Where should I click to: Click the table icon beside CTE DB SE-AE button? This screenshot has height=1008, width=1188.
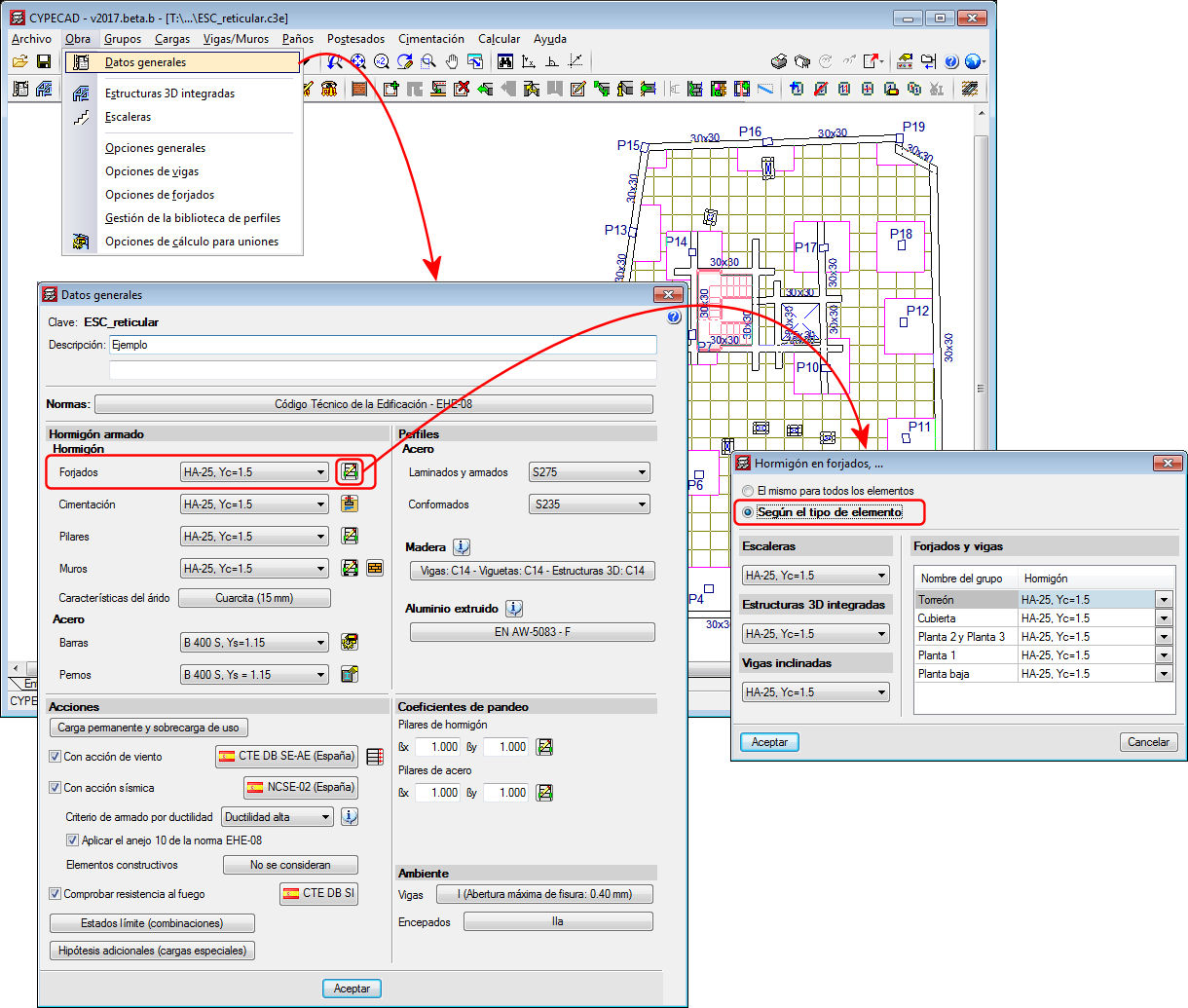pyautogui.click(x=374, y=757)
